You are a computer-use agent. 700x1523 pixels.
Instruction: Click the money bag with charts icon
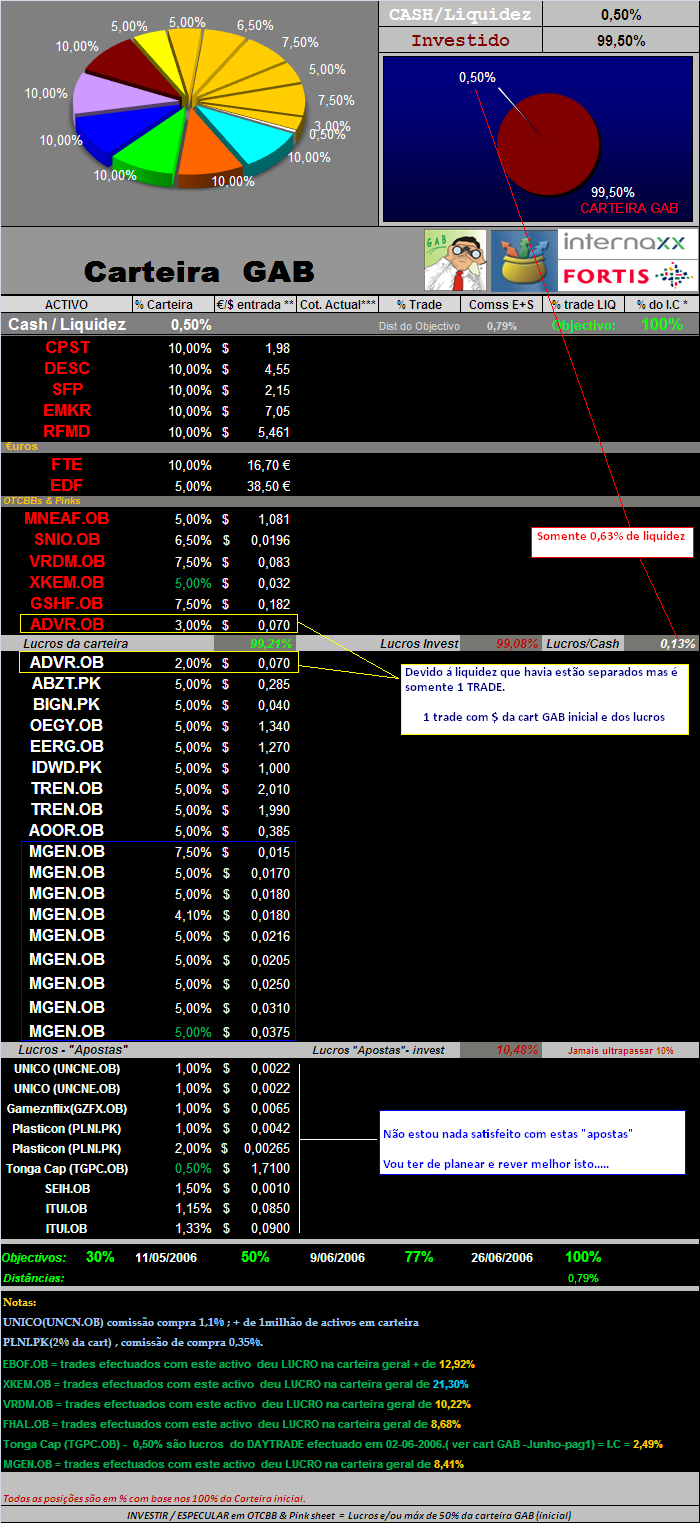523,260
